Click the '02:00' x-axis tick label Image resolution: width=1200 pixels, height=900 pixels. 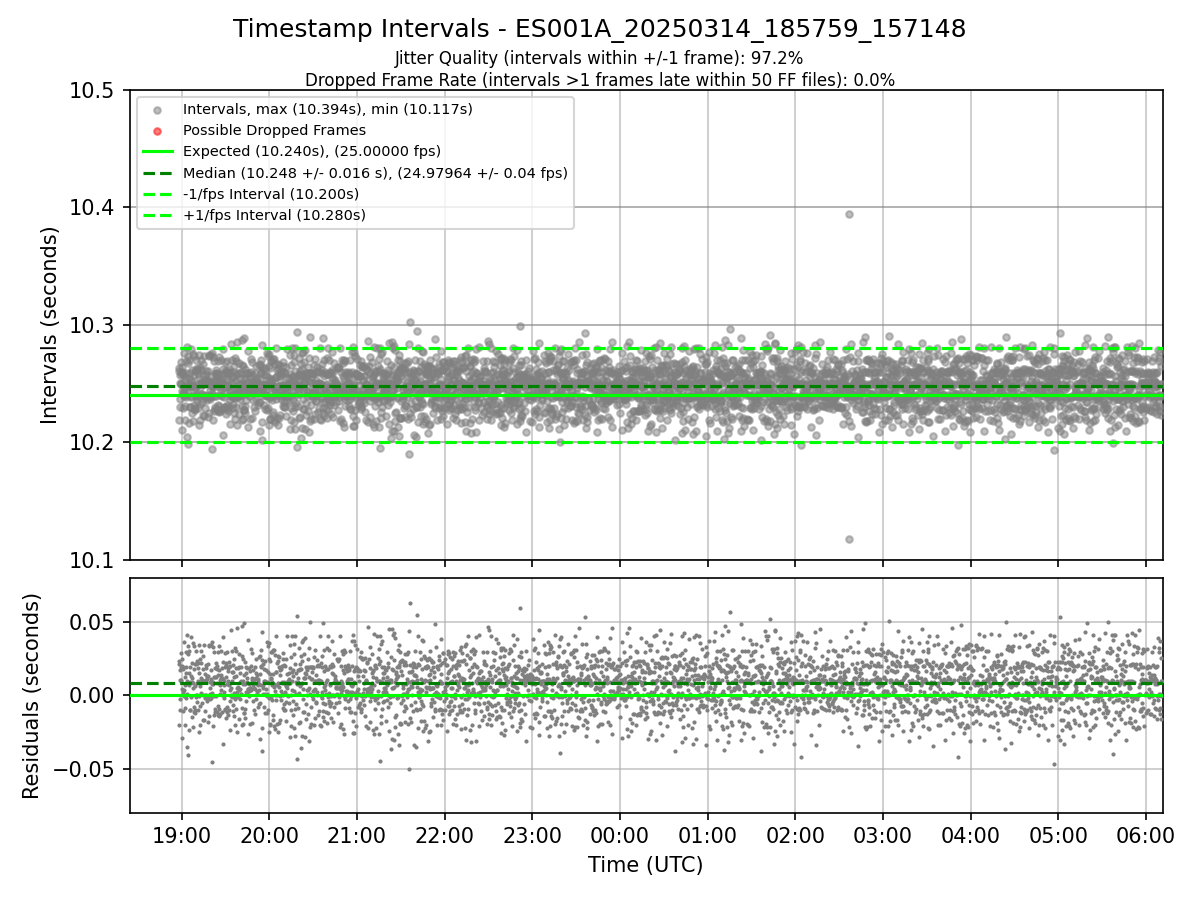pyautogui.click(x=795, y=834)
